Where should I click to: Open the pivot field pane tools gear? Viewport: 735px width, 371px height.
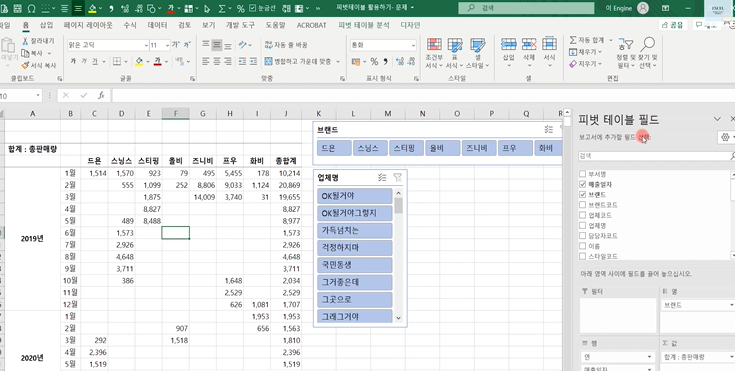click(x=725, y=137)
